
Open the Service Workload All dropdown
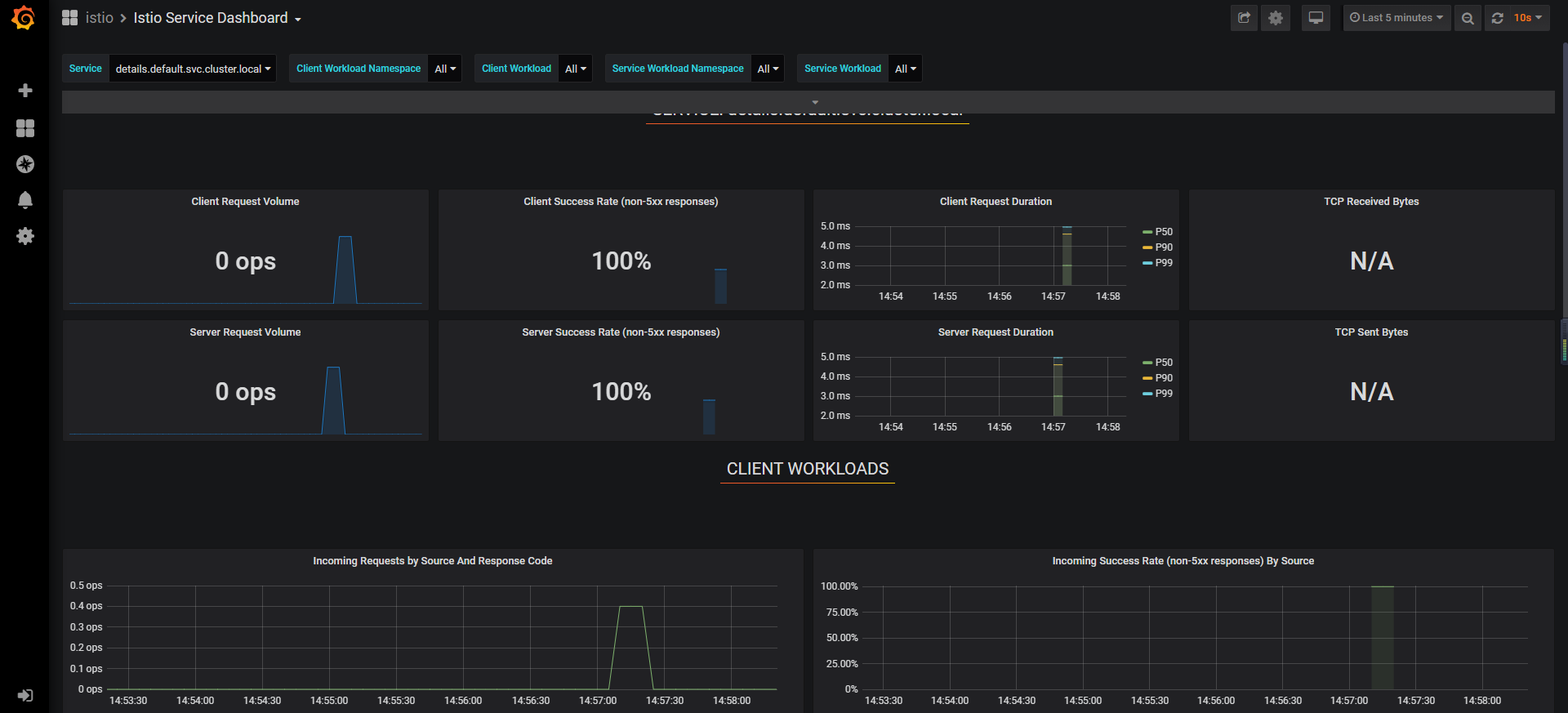pos(906,69)
